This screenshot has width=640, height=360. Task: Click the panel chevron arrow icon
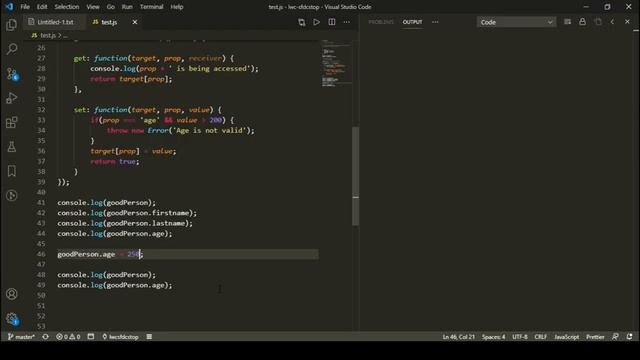click(612, 22)
